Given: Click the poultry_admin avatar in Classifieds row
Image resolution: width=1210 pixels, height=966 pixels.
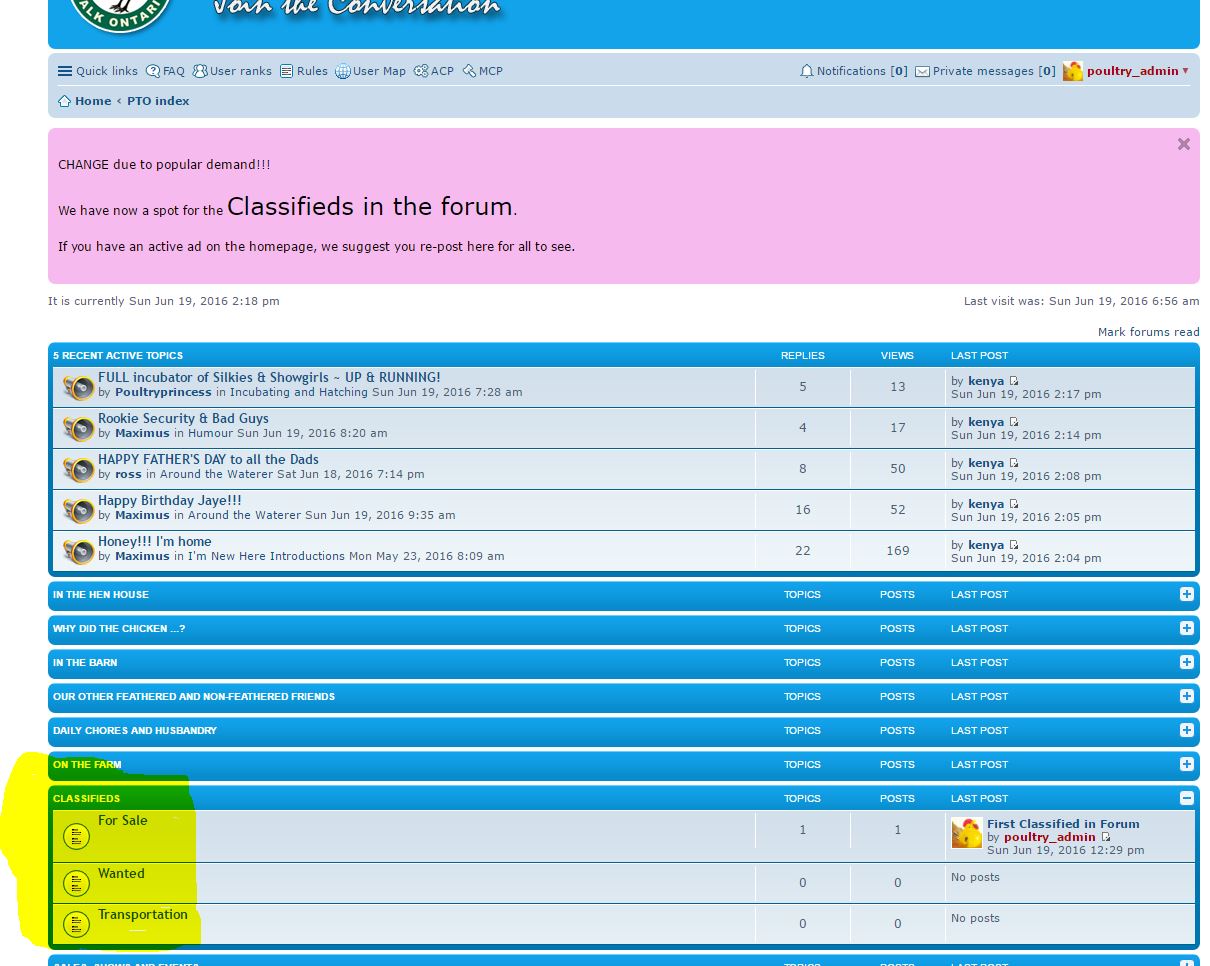Looking at the screenshot, I should click(x=966, y=833).
